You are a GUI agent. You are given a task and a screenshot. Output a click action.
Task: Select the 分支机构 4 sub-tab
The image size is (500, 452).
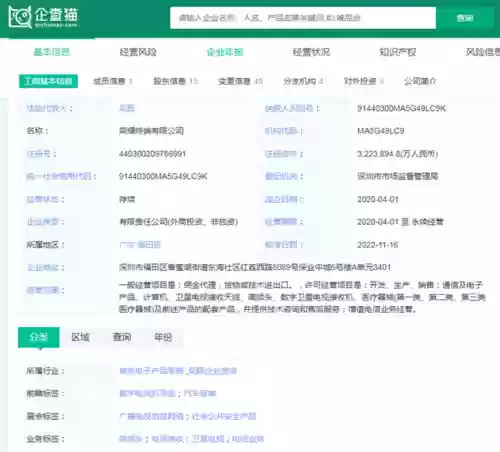[303, 81]
